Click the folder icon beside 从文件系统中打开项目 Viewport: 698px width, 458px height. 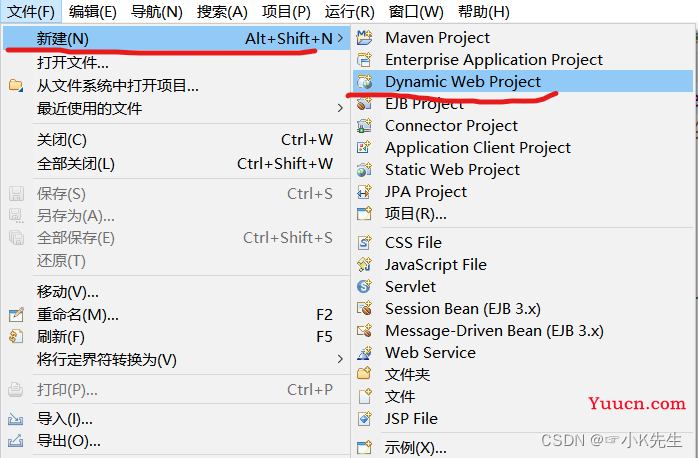pyautogui.click(x=16, y=85)
